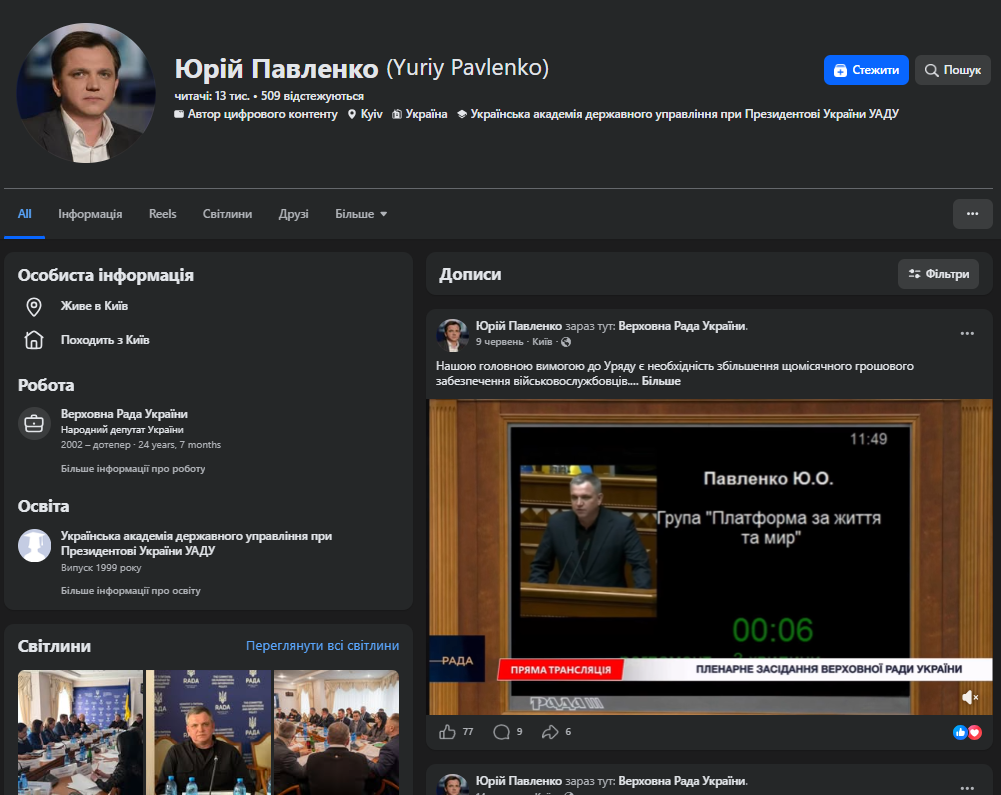Screen dimensions: 1001x795
Task: Expand the Більше dropdown menu
Action: [x=361, y=214]
